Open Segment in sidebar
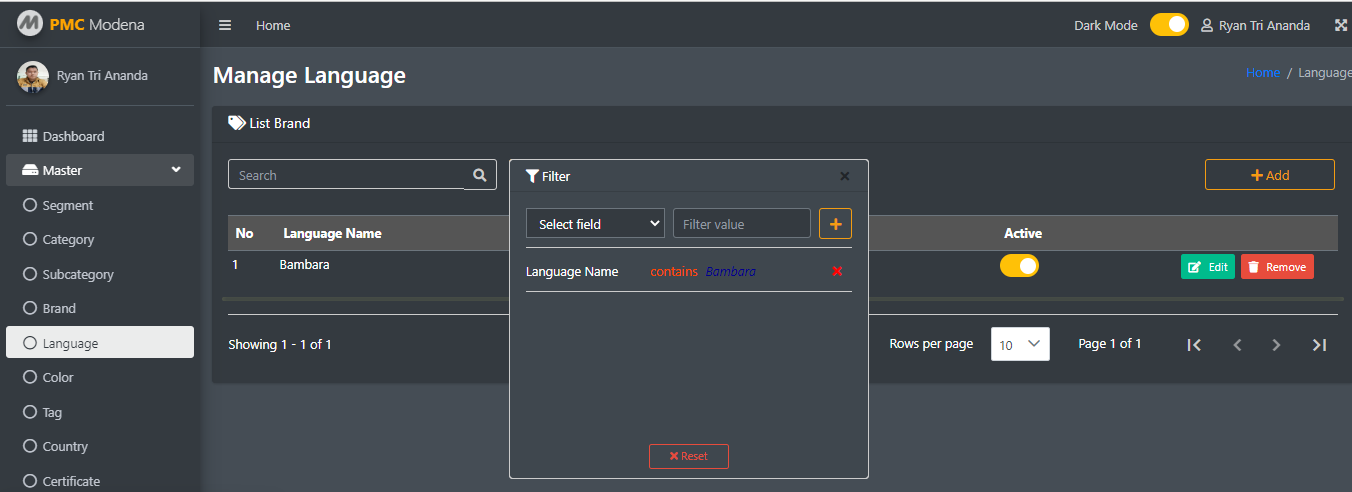1352x492 pixels. click(100, 205)
